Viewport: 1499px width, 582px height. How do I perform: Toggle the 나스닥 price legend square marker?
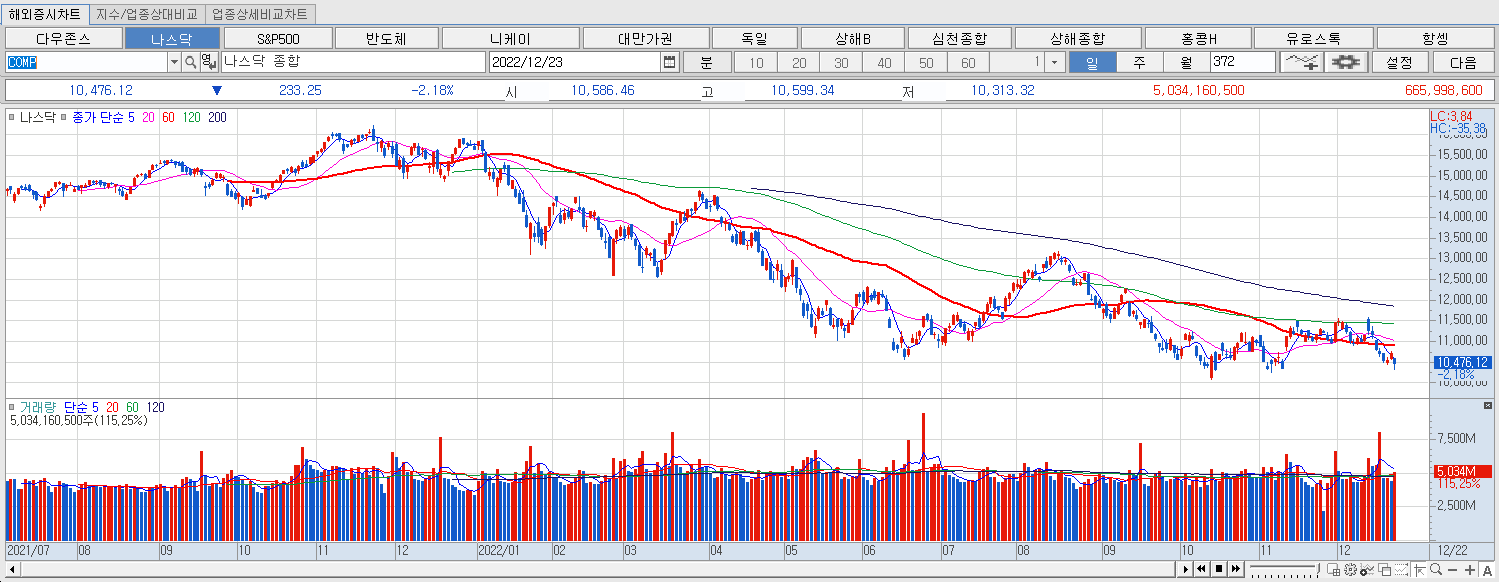coord(11,117)
